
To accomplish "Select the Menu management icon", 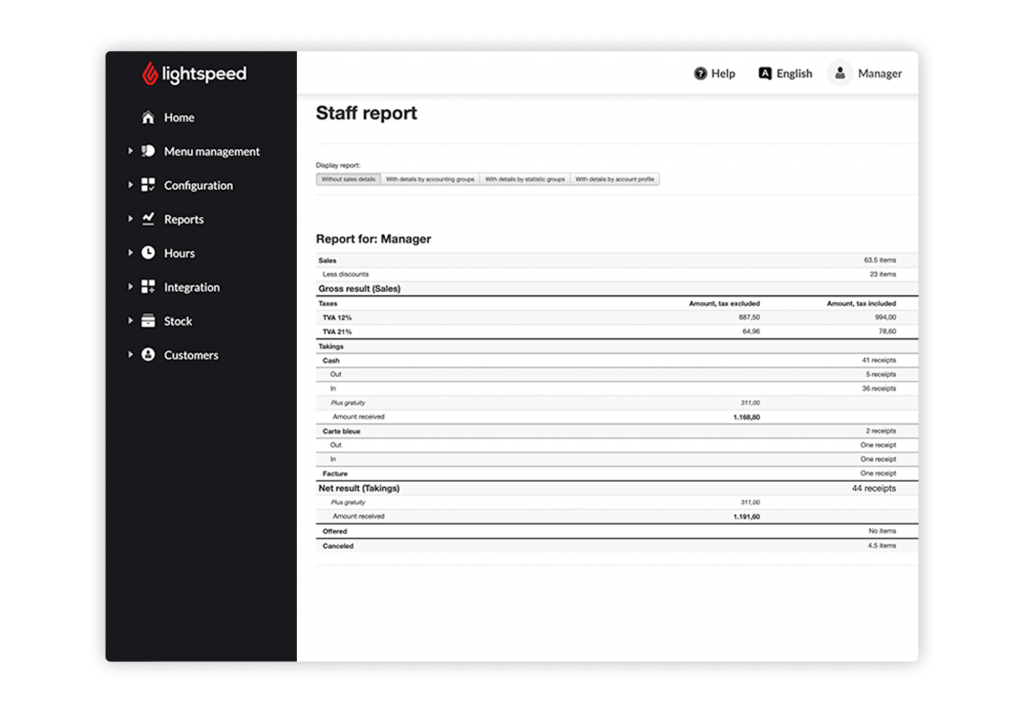I will (x=147, y=151).
